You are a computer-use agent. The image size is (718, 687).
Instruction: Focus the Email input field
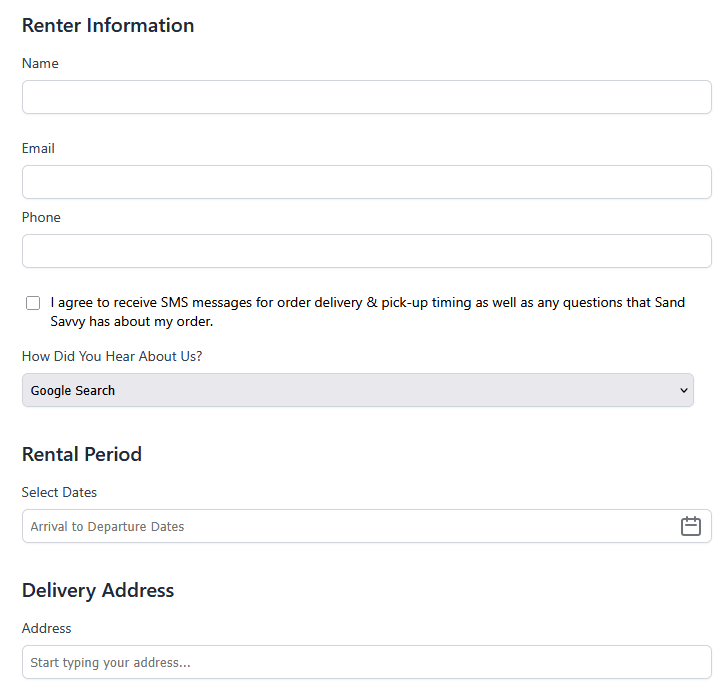coord(366,182)
